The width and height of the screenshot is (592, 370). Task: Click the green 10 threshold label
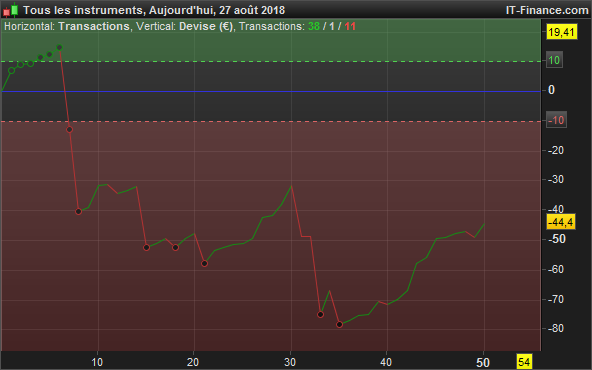coord(554,60)
